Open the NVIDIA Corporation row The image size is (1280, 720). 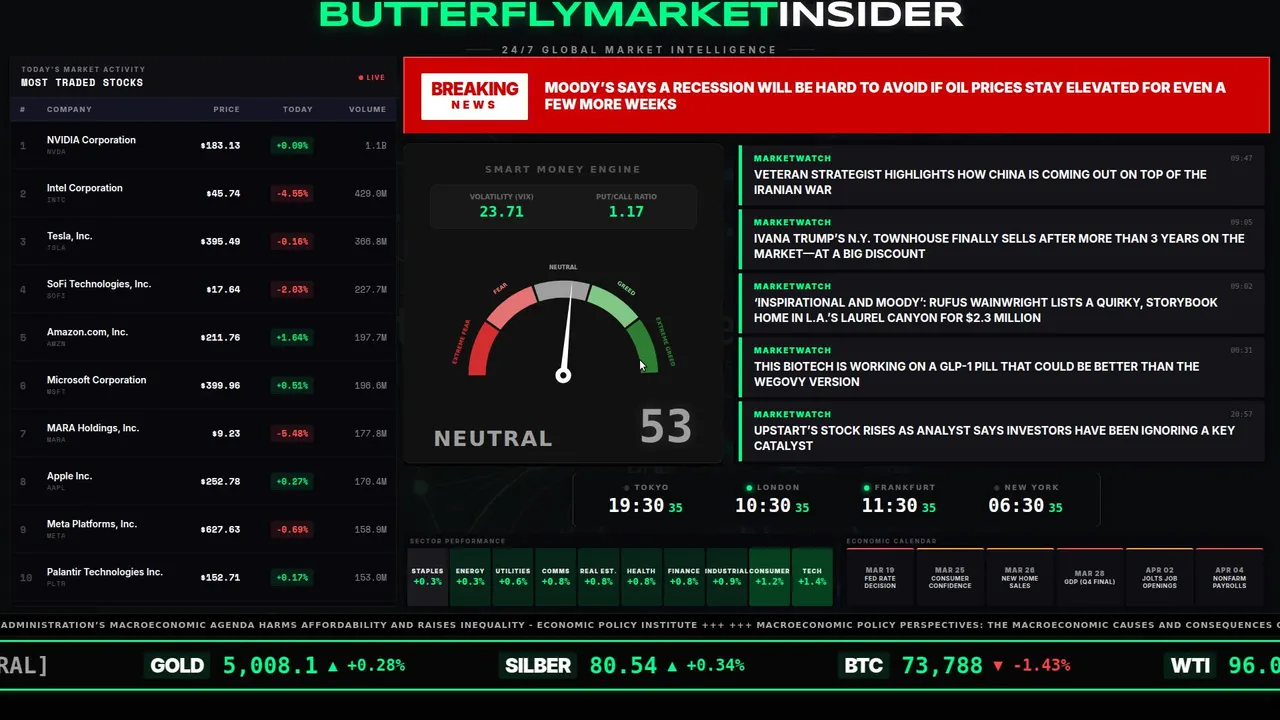pos(203,145)
